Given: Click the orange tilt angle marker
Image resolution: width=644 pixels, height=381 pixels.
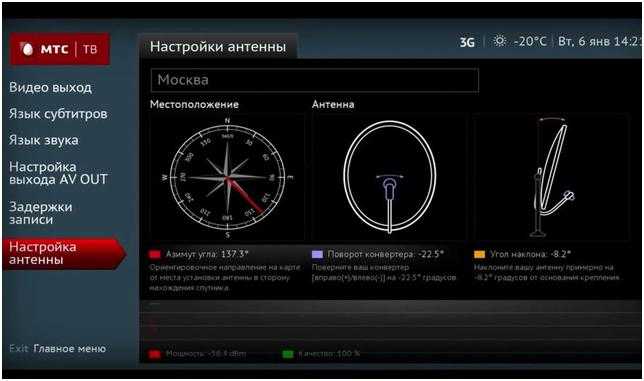Looking at the screenshot, I should (479, 255).
